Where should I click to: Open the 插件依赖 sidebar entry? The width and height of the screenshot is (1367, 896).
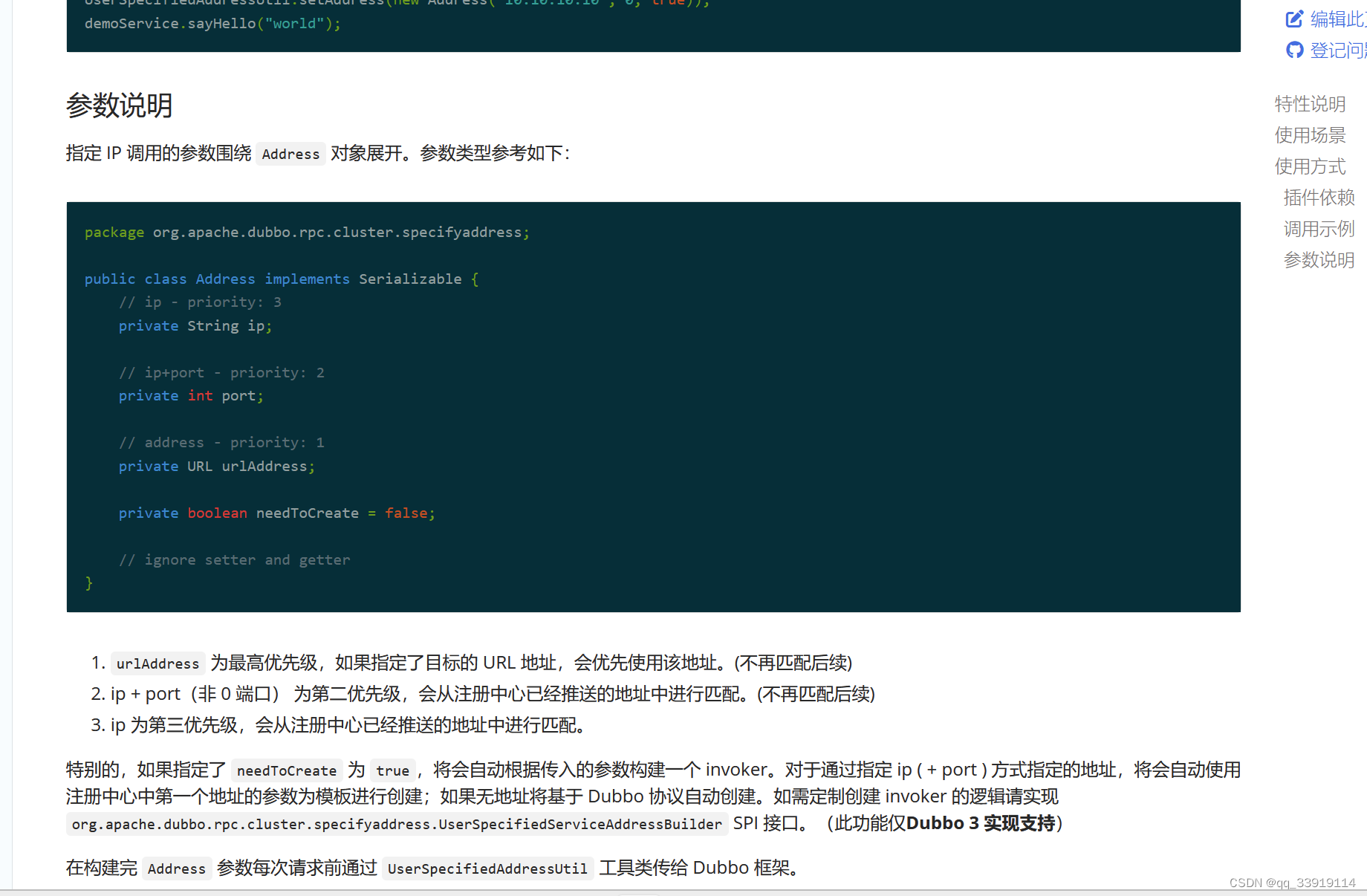tap(1318, 198)
